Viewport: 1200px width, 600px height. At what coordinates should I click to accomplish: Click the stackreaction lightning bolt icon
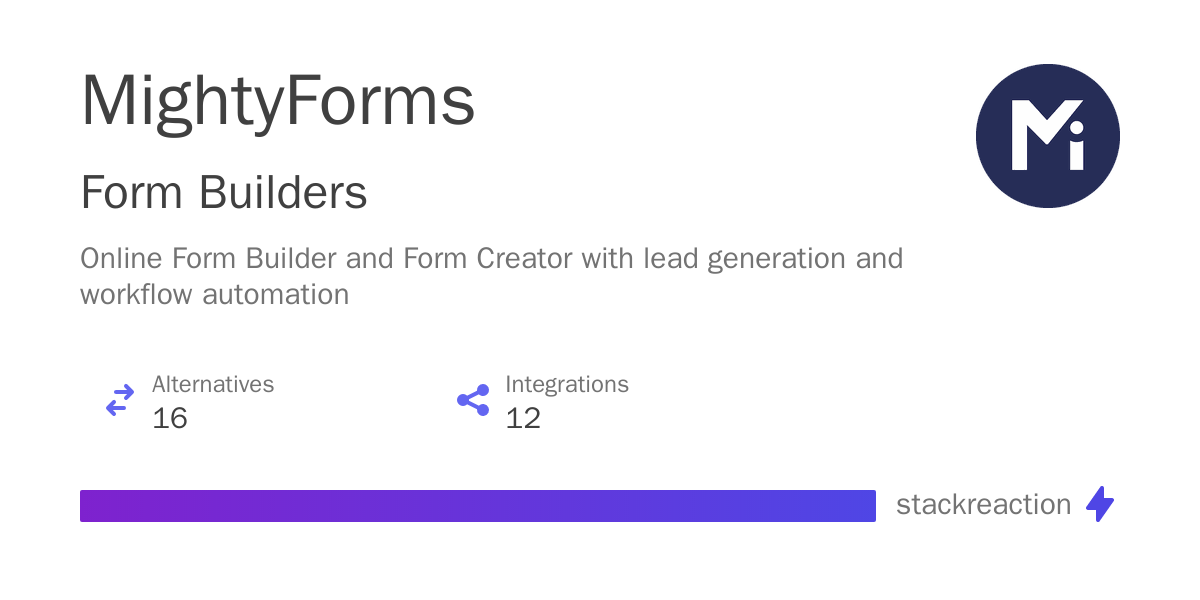[1100, 505]
